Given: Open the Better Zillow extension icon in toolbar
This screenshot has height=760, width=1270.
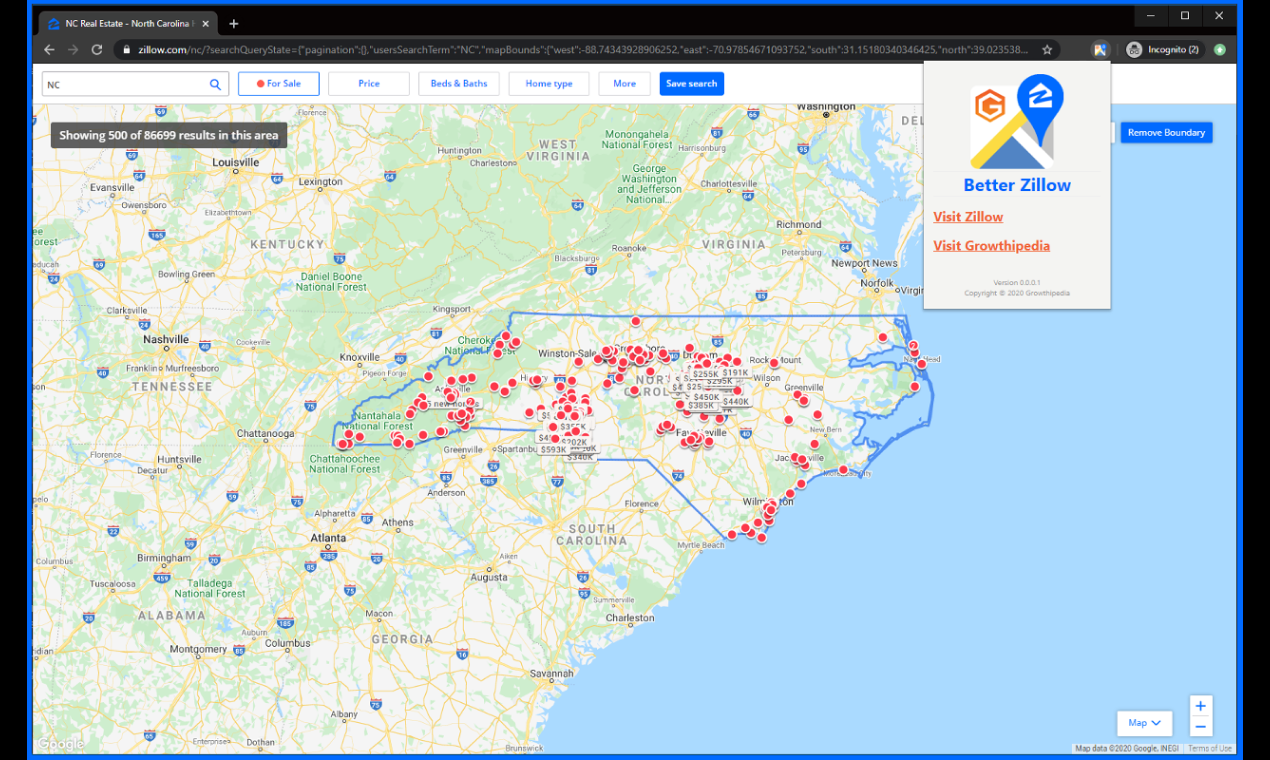Looking at the screenshot, I should tap(1100, 49).
